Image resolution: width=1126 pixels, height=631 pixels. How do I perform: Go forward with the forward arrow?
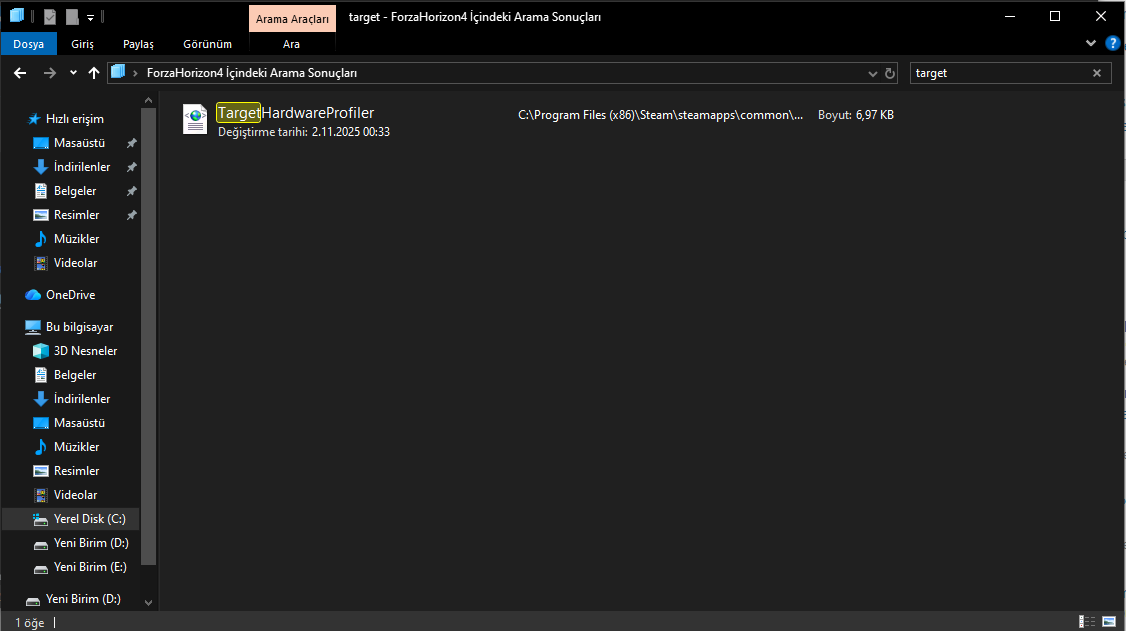[x=50, y=73]
